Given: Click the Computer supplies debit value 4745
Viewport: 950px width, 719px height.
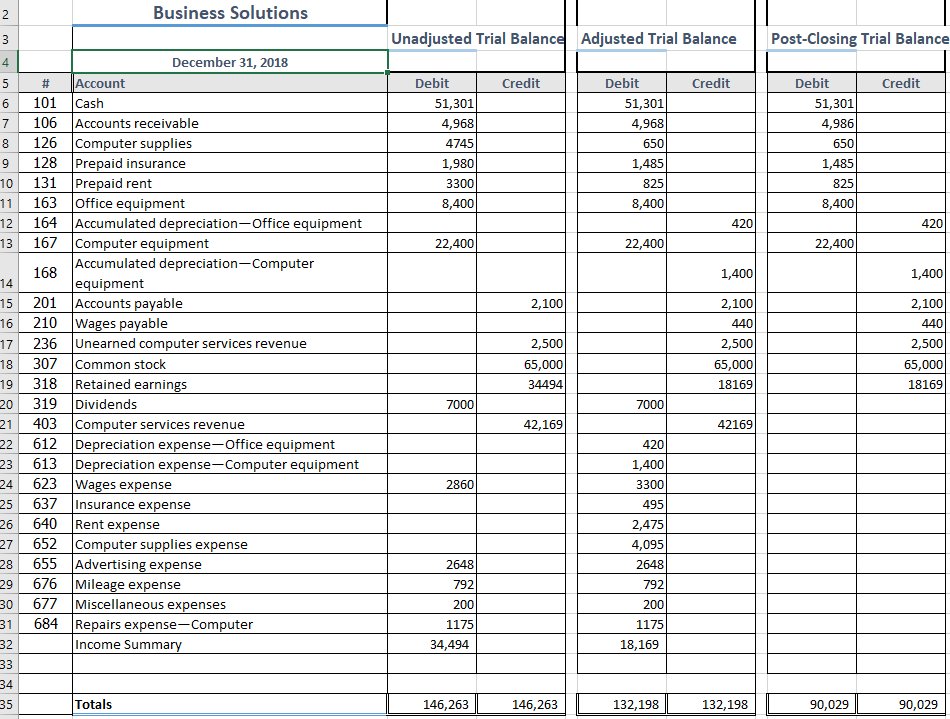Looking at the screenshot, I should [x=432, y=143].
